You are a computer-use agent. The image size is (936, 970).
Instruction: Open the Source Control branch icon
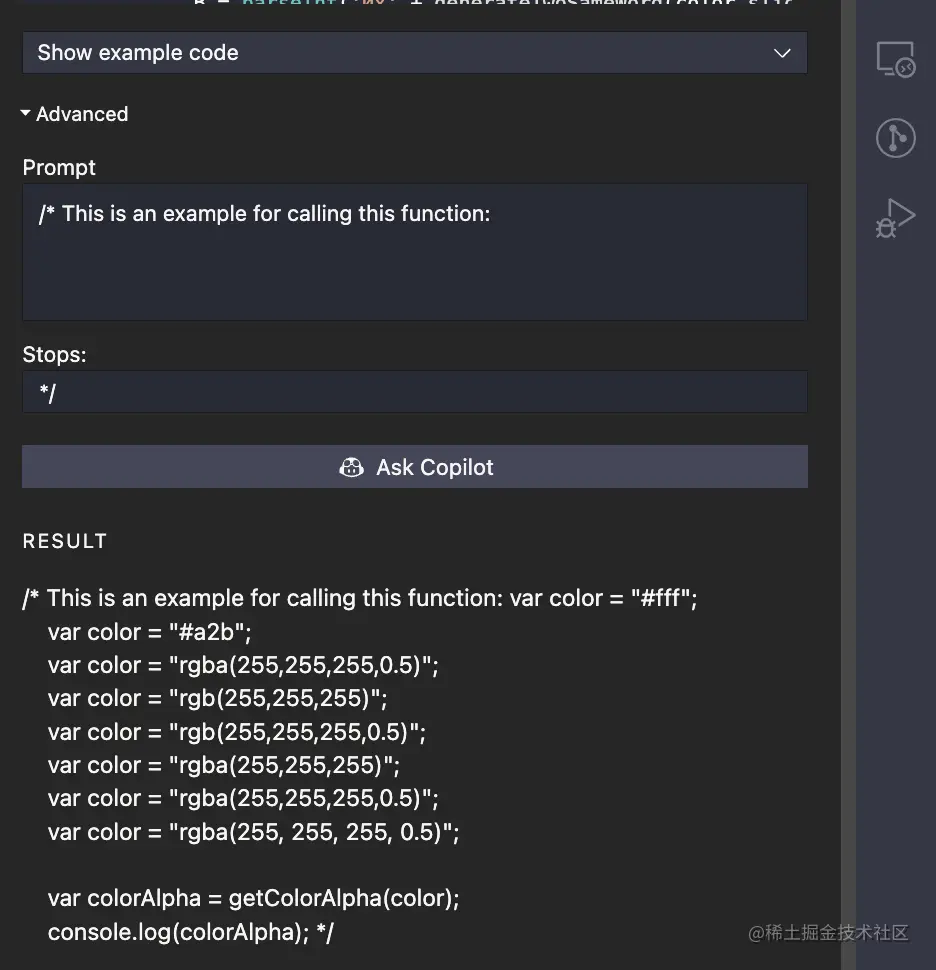(x=896, y=137)
